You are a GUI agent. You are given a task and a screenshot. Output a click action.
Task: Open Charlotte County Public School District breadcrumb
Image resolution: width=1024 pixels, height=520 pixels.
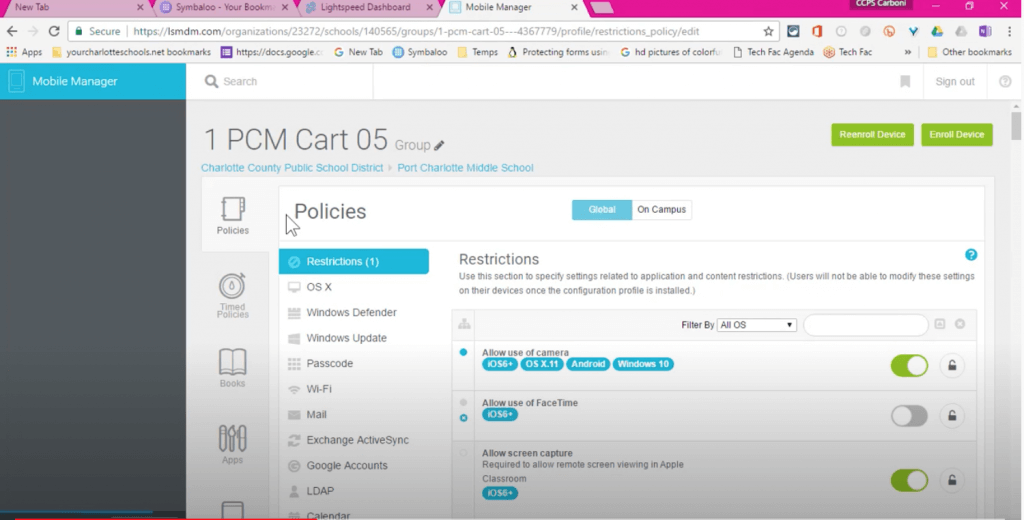pos(292,168)
